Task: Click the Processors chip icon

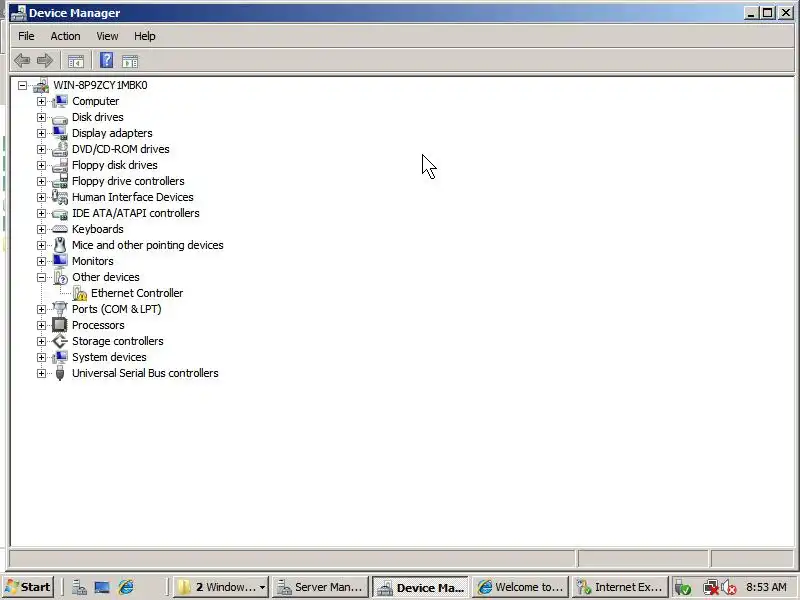Action: 60,325
